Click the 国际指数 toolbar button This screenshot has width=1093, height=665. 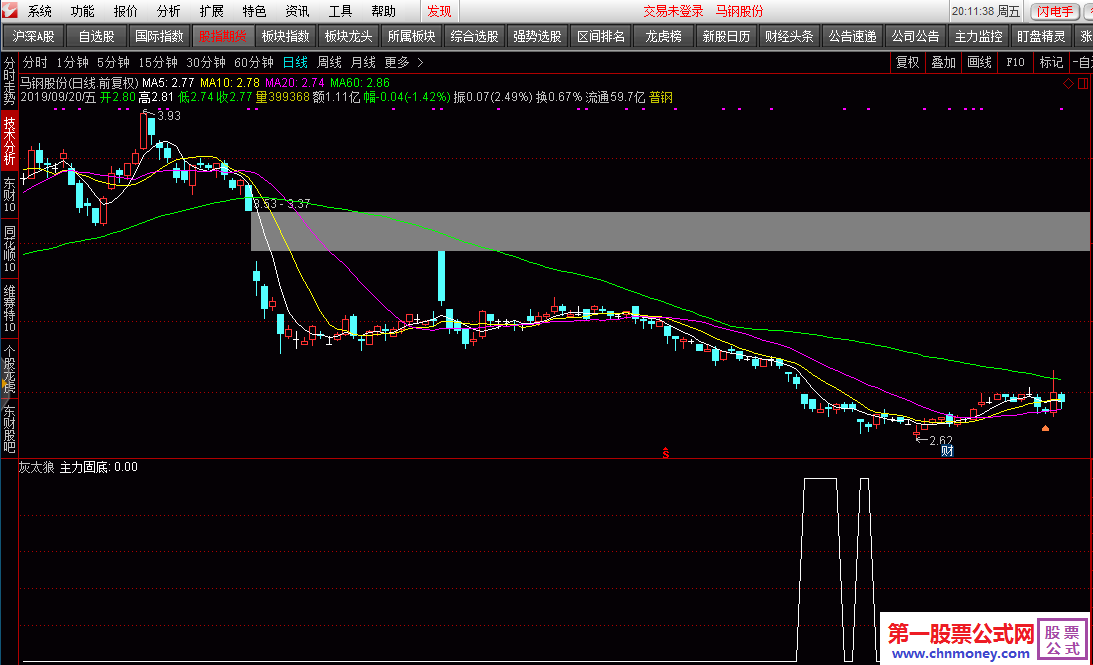pyautogui.click(x=160, y=36)
